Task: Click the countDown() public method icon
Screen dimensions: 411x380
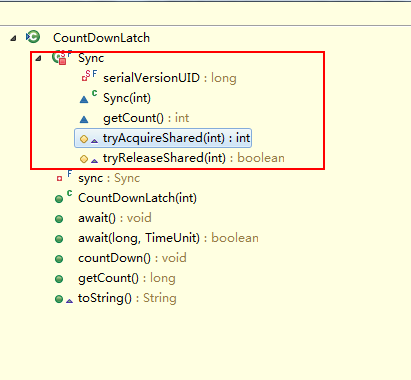Action: (x=59, y=259)
